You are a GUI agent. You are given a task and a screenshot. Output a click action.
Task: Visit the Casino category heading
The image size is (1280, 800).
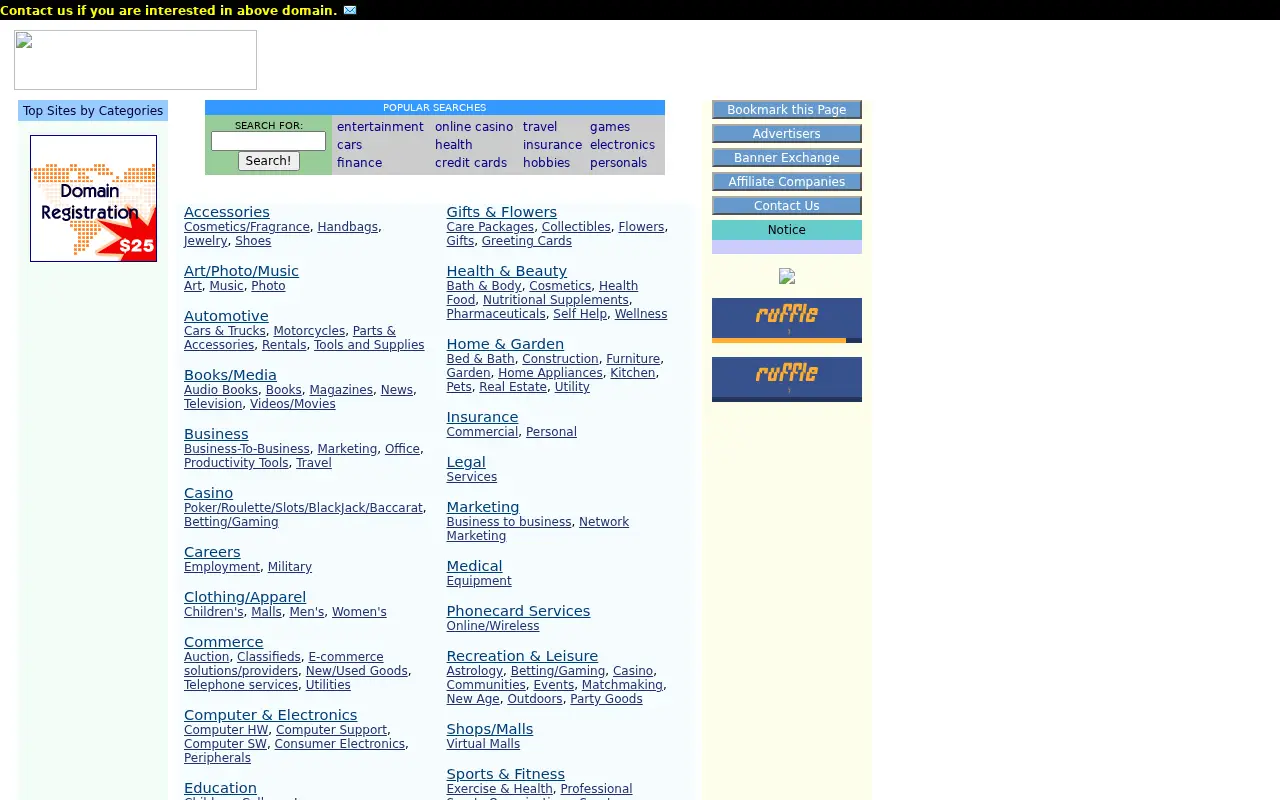208,493
